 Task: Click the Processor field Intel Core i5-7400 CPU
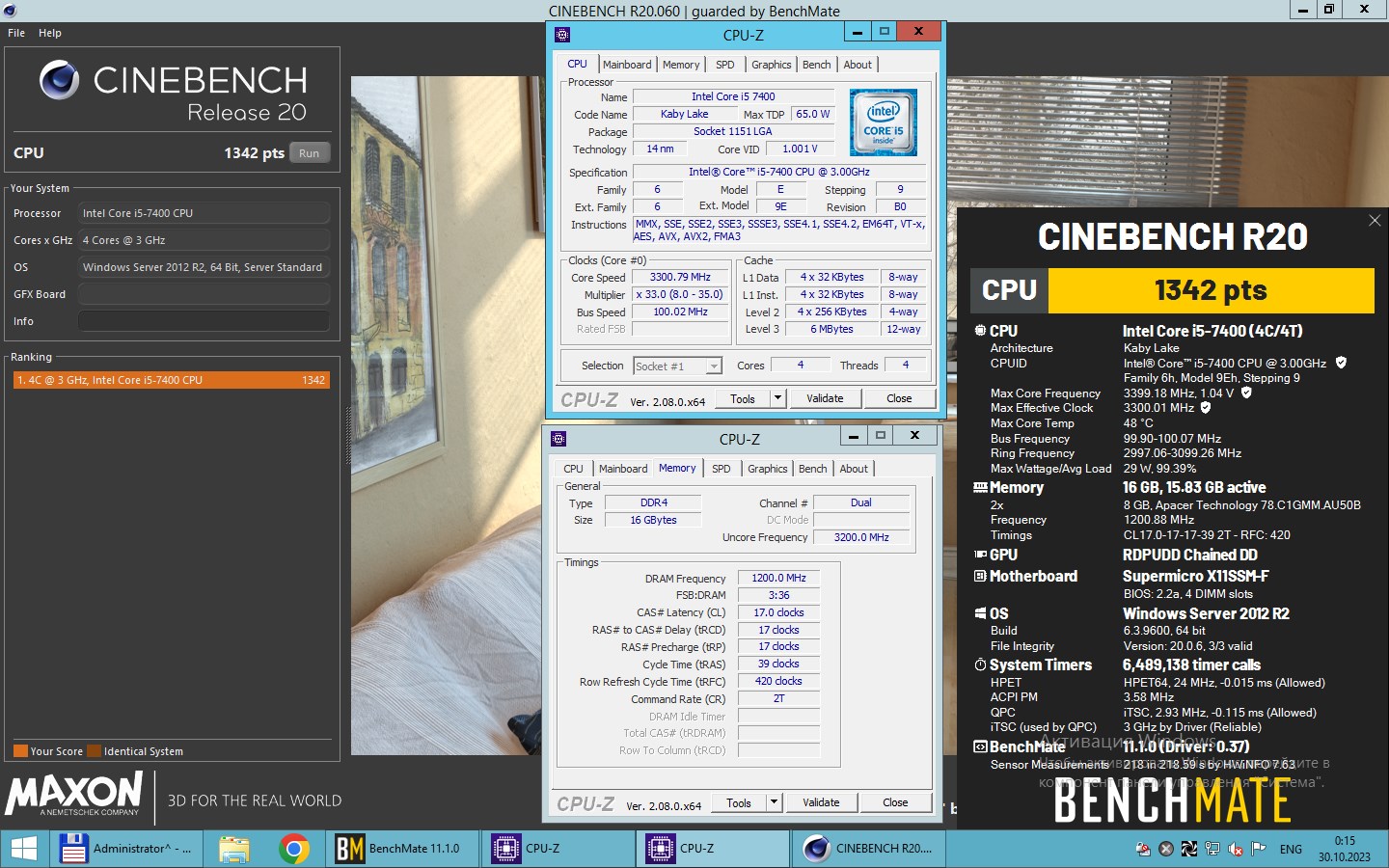point(204,213)
